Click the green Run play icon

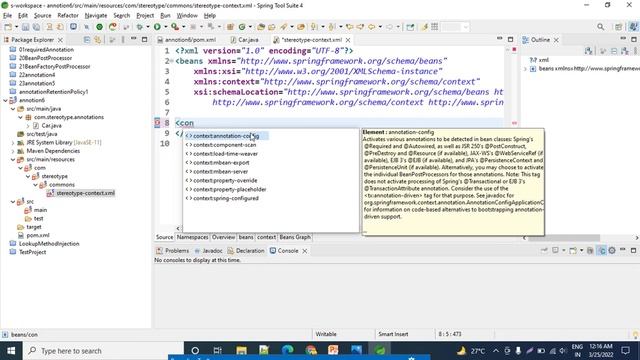coord(157,27)
